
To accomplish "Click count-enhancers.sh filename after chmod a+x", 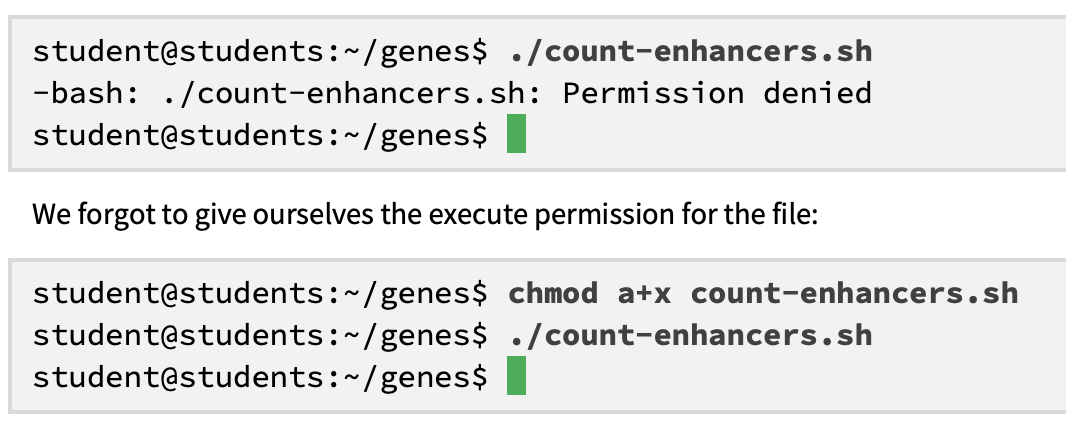I will coord(854,294).
